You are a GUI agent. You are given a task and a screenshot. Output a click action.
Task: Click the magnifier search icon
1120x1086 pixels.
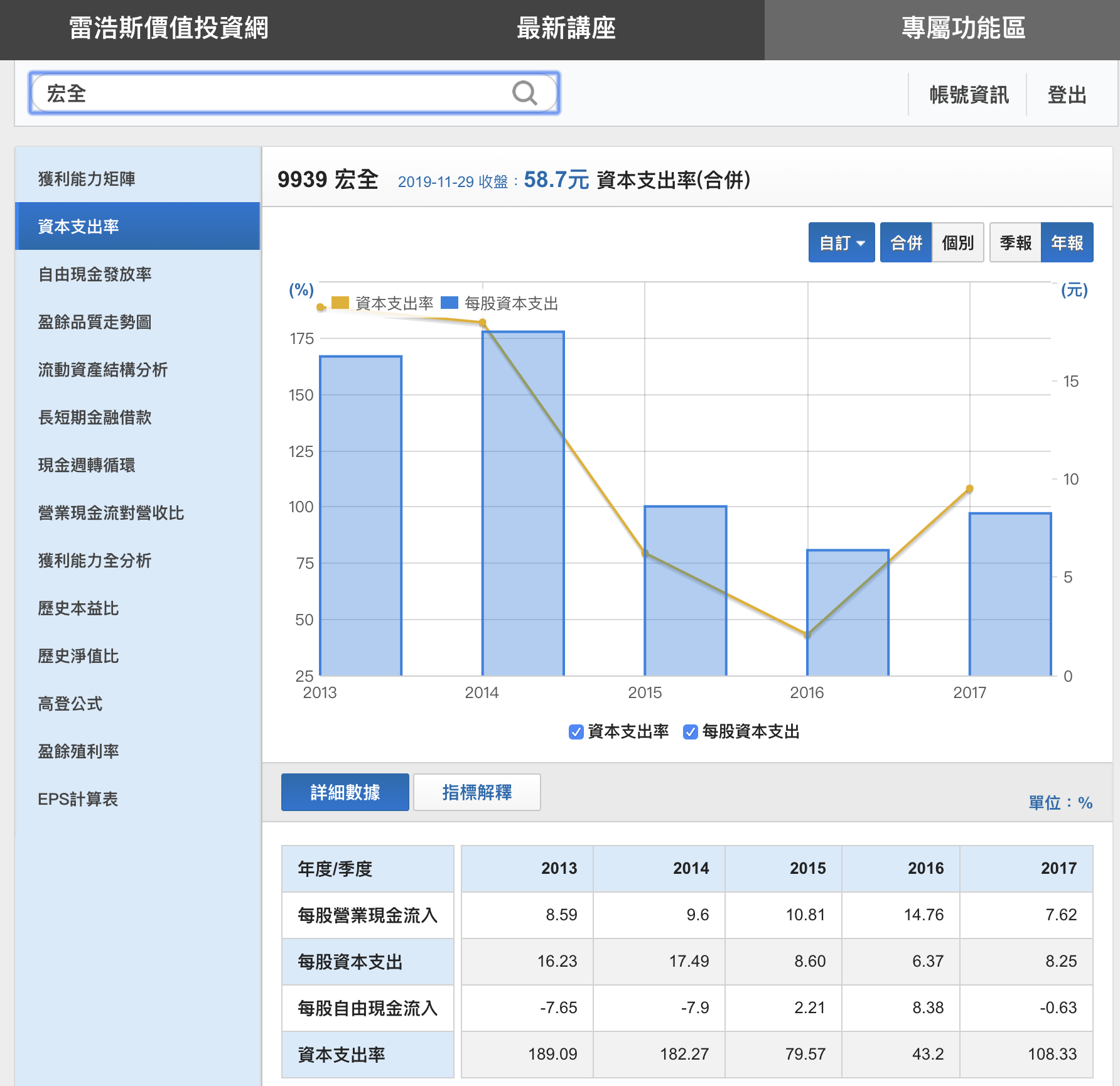pos(524,94)
